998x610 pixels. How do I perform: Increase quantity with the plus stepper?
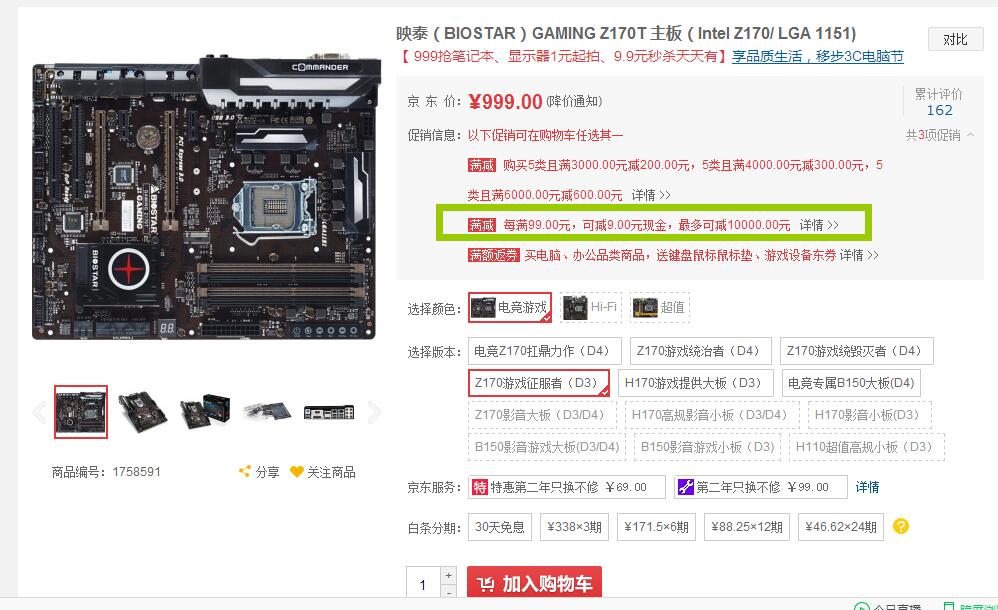pos(449,575)
